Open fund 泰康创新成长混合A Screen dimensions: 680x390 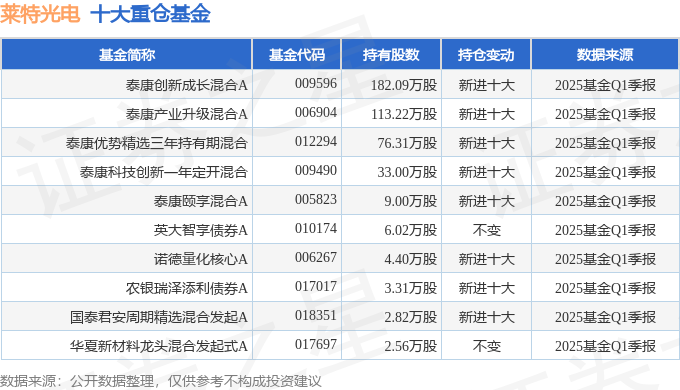tap(186, 85)
